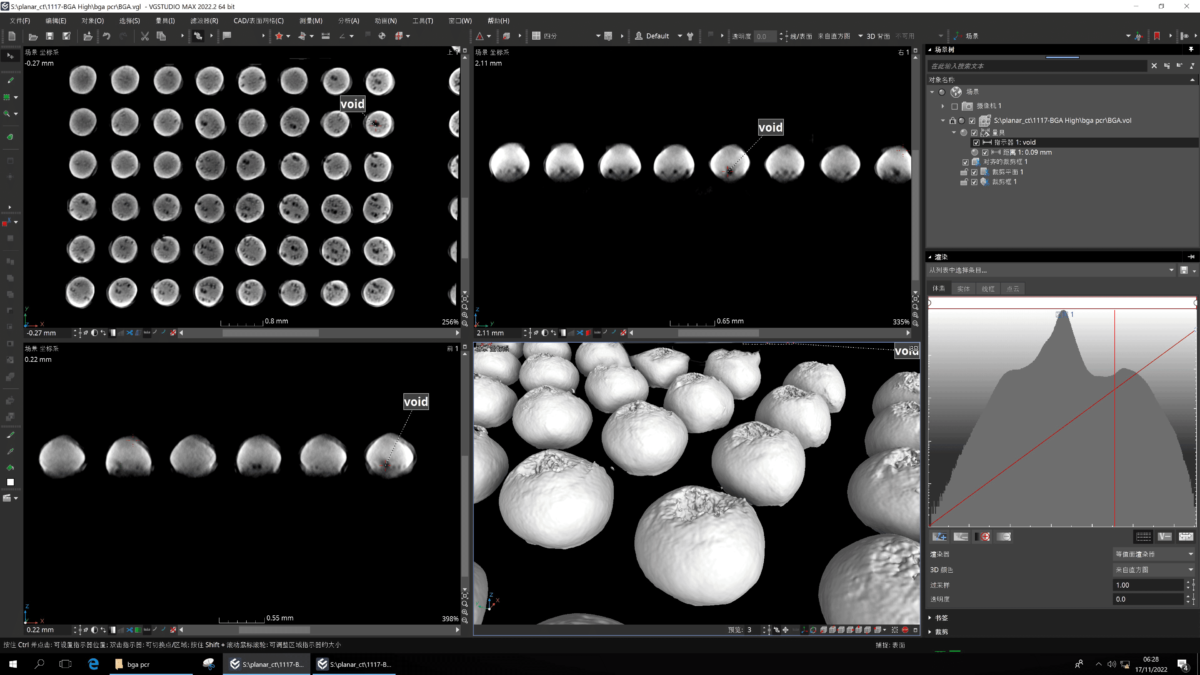
Task: Open the Default workspace dropdown
Action: coord(658,36)
